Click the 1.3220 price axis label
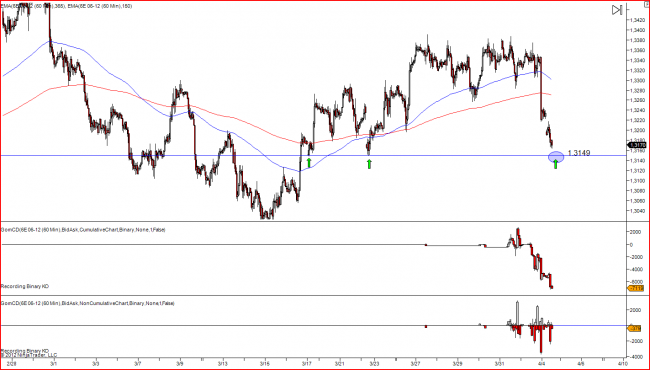Viewport: 650px width, 370px height. click(638, 120)
